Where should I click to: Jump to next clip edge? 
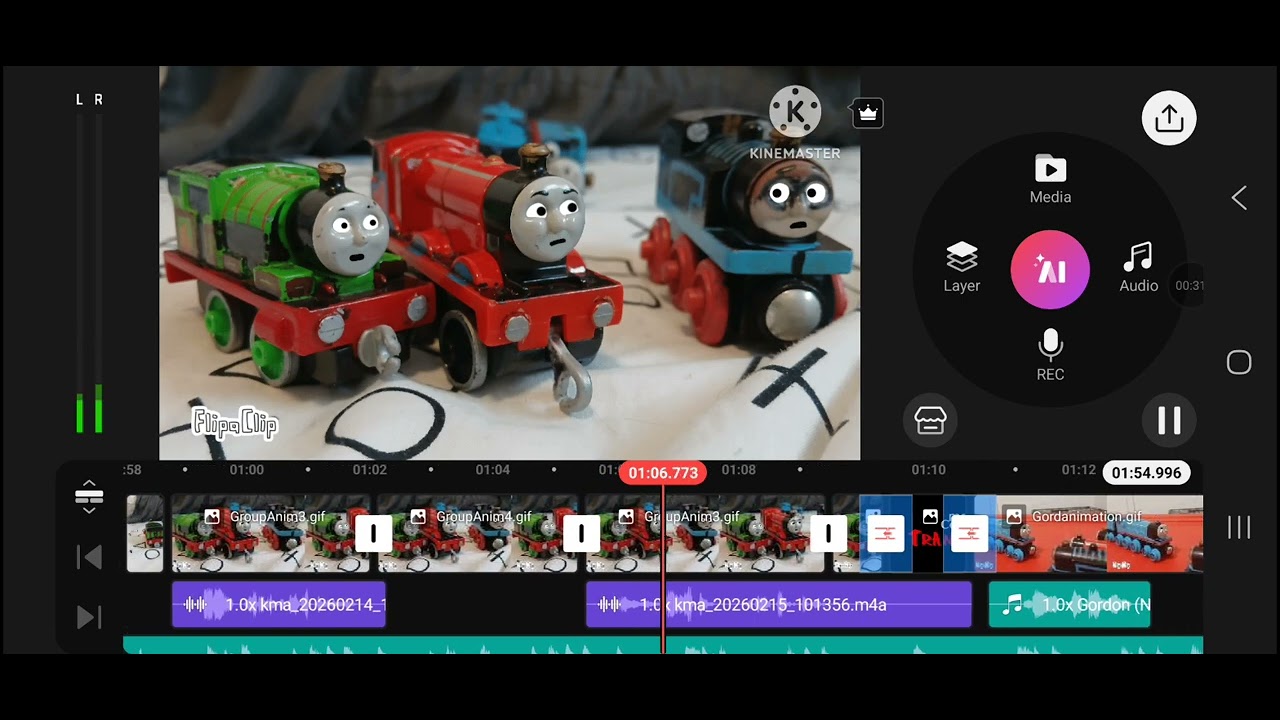coord(89,618)
